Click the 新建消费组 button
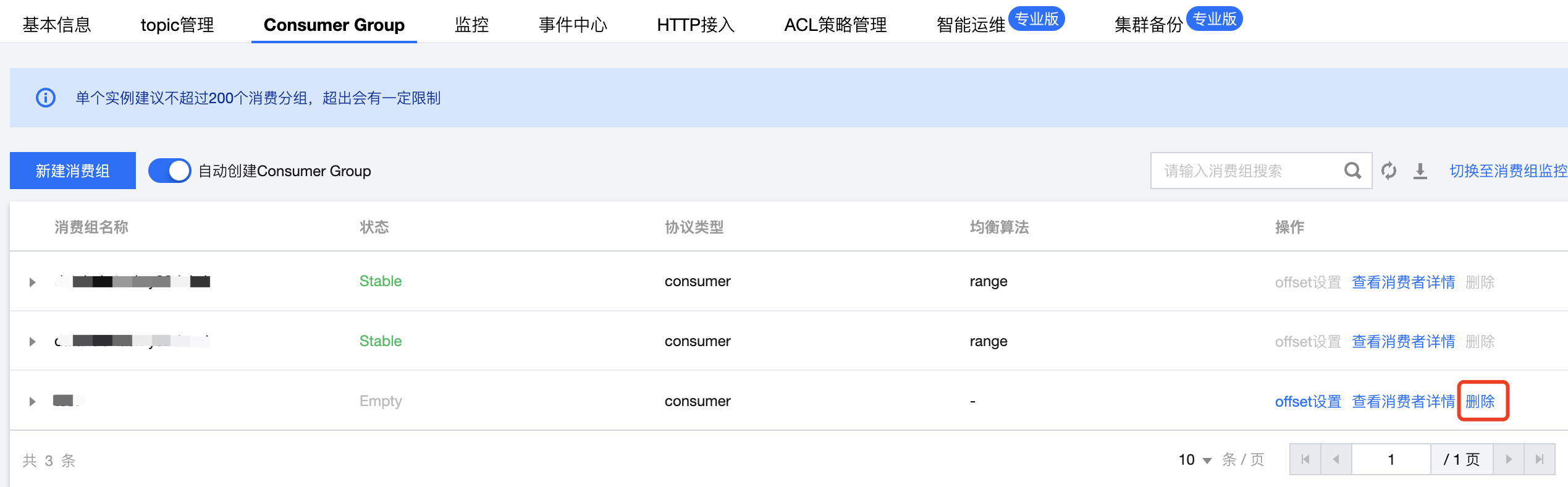Viewport: 1568px width, 487px height. pos(73,171)
